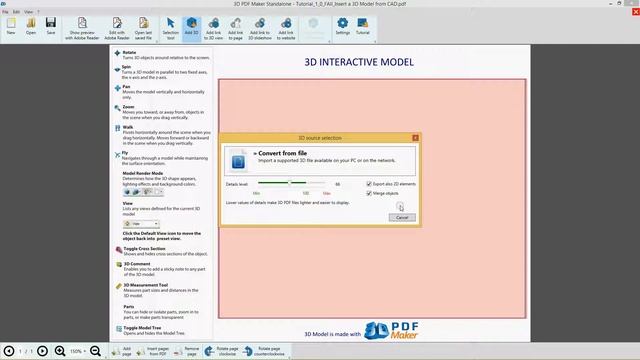Viewport: 640px width, 360px height.
Task: Click the 3D Measurement Tool text
Action: point(146,285)
